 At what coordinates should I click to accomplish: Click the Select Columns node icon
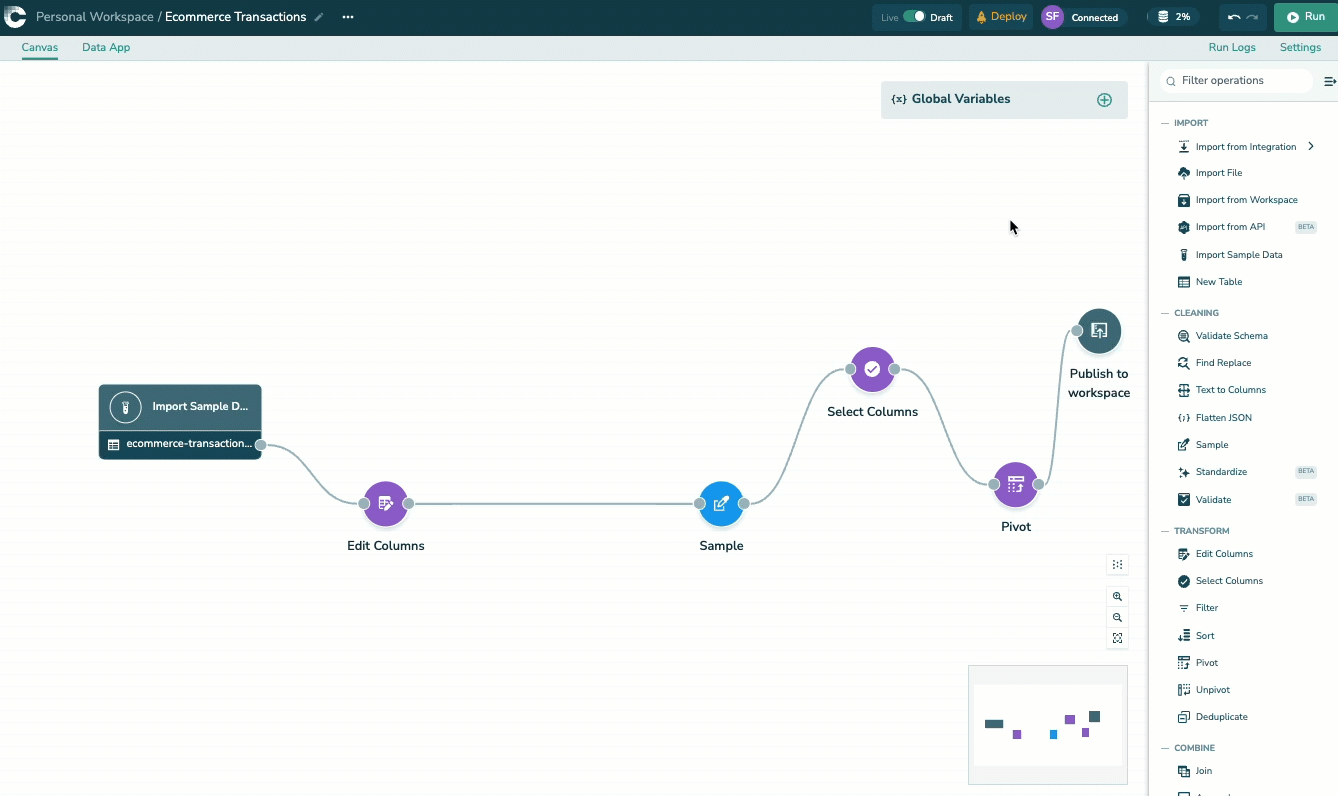click(872, 369)
